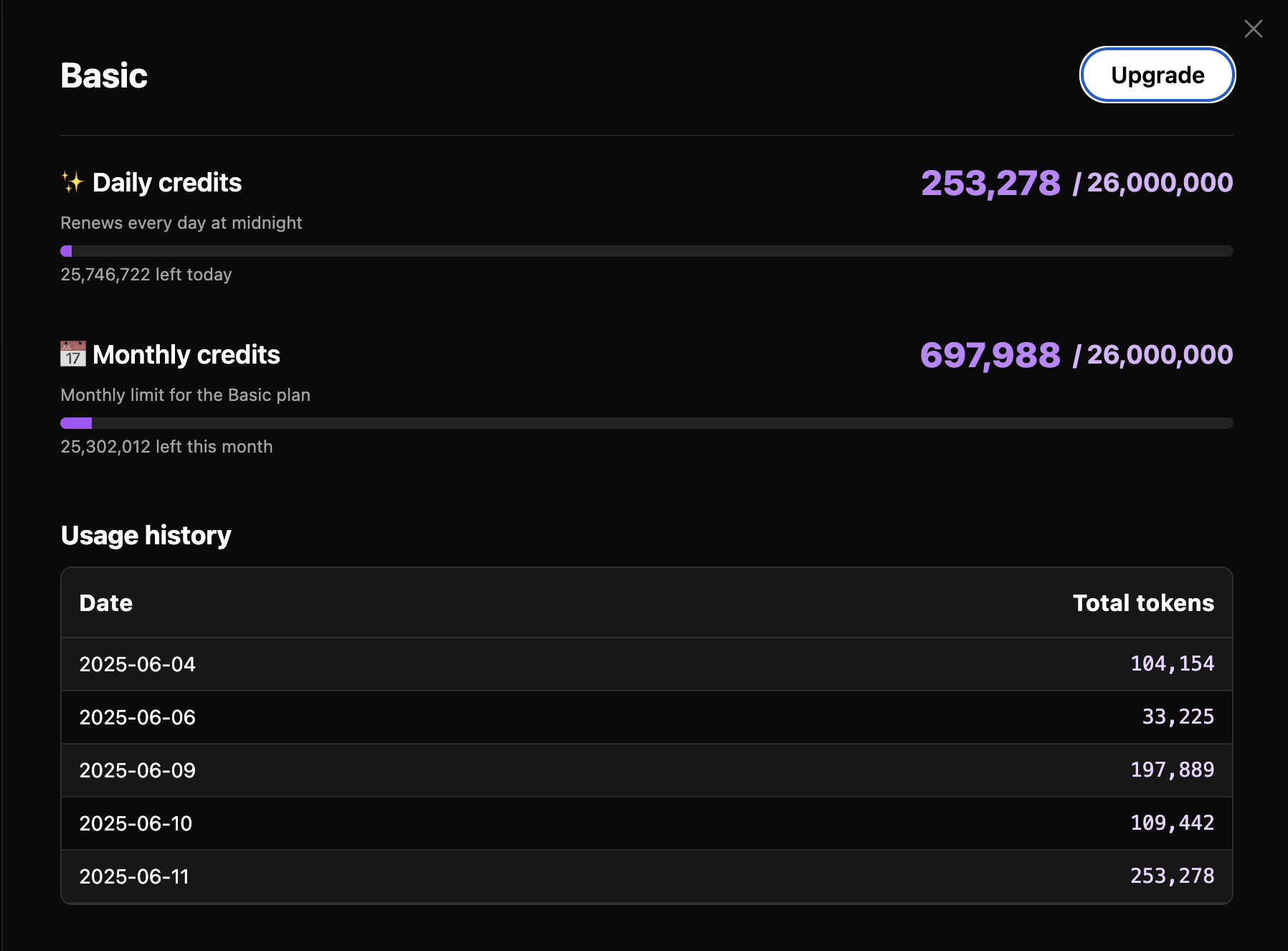1288x951 pixels.
Task: Click the Usage history heading
Action: (146, 534)
